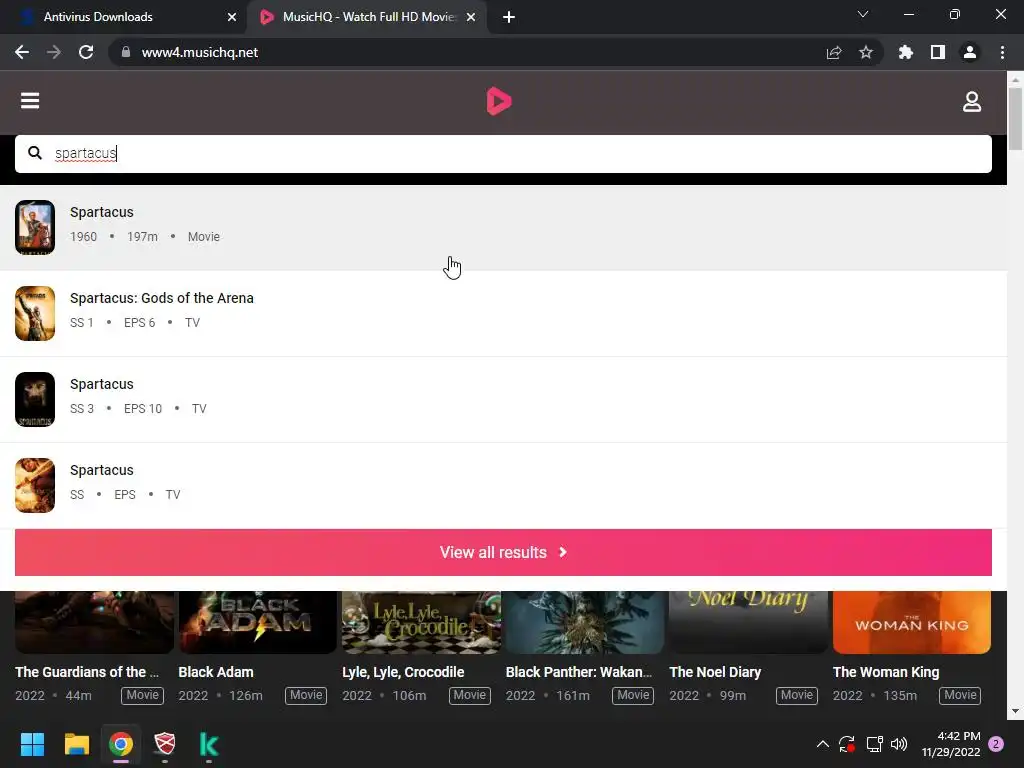1024x768 pixels.
Task: Bookmark this page with the star
Action: [x=866, y=52]
